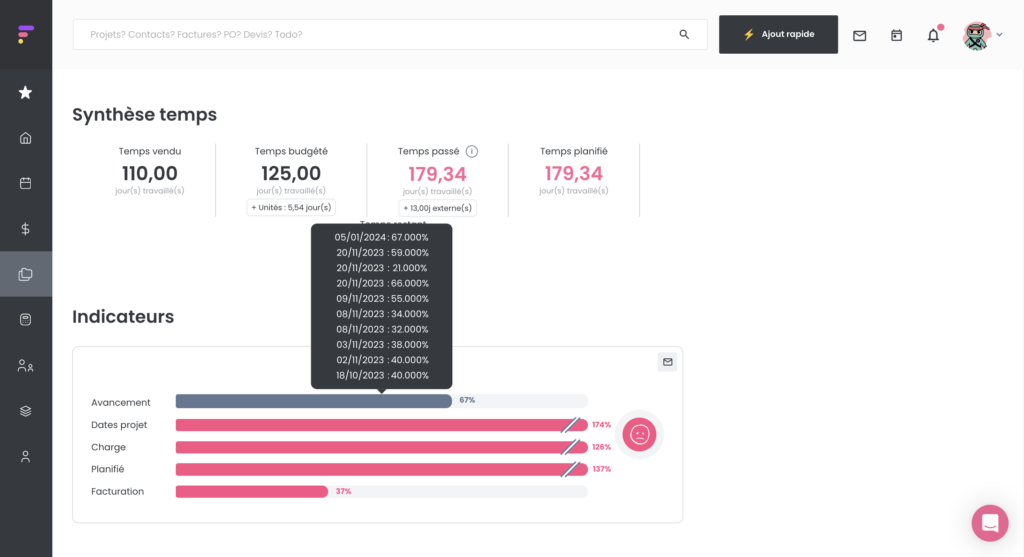Go to home icon in sidebar
The height and width of the screenshot is (557, 1024).
[25, 138]
